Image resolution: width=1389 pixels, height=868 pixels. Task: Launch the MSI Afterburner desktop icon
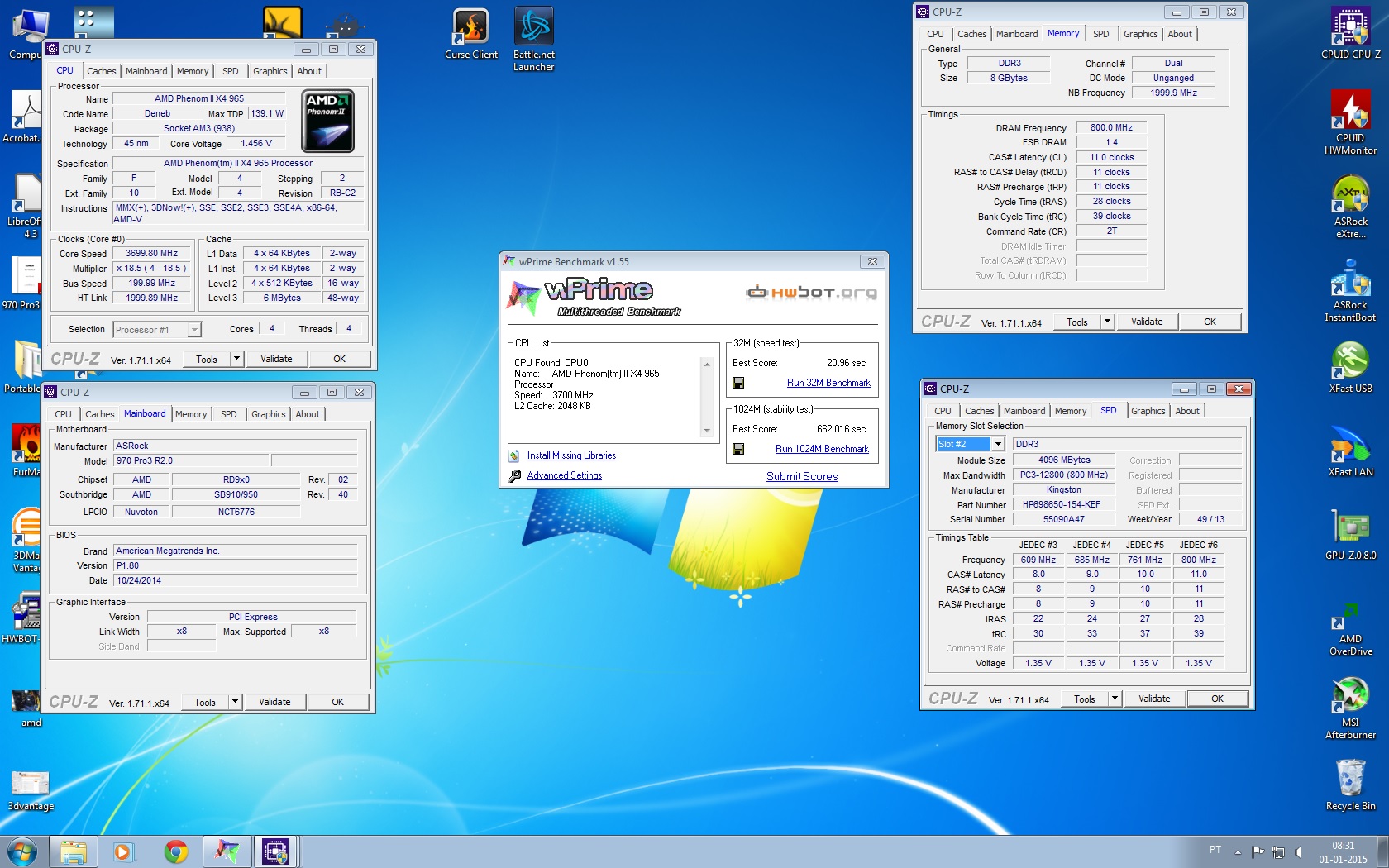point(1350,708)
